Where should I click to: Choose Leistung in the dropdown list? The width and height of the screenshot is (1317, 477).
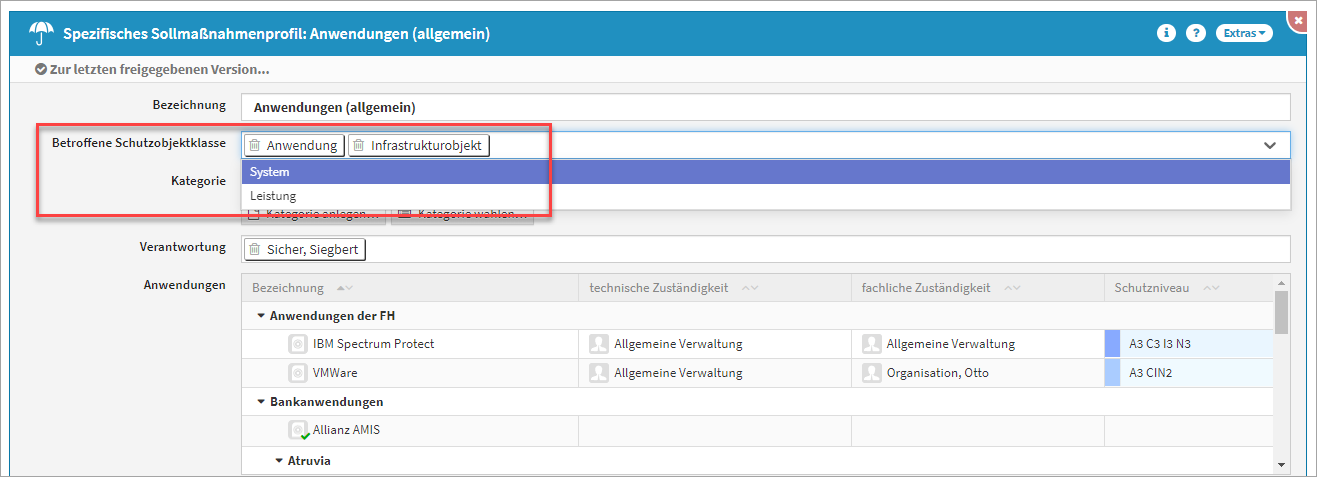273,196
